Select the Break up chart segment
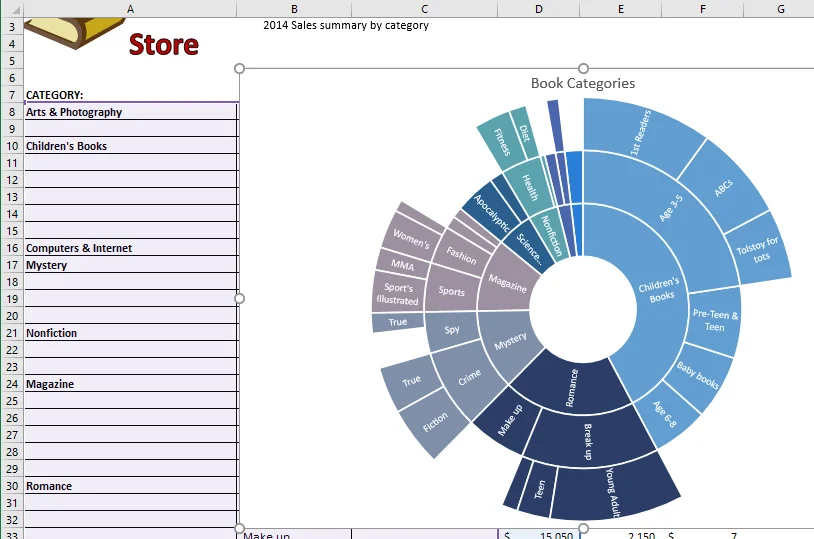The height and width of the screenshot is (539, 814). [588, 440]
